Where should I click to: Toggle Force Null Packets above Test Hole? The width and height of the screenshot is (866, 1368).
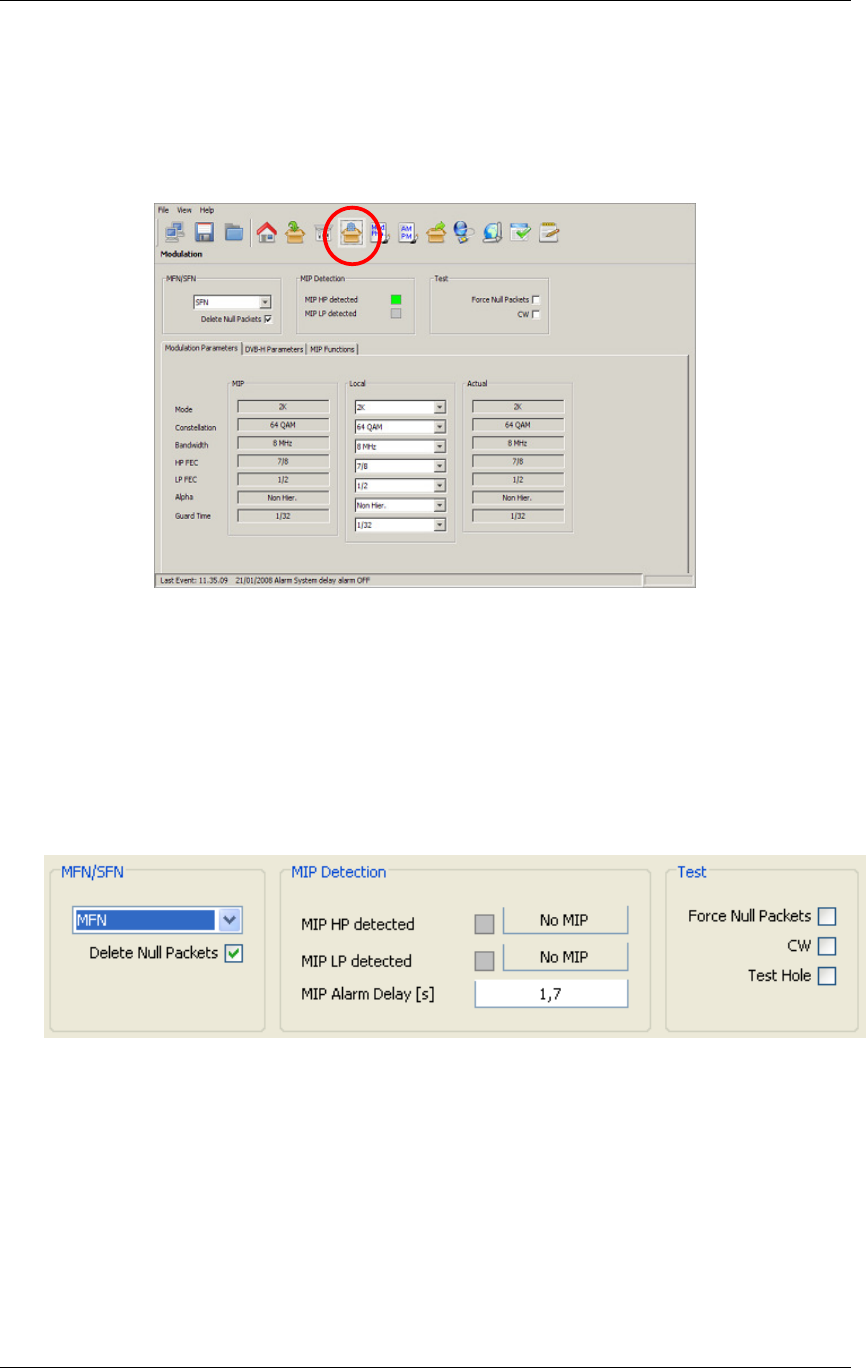coord(827,916)
